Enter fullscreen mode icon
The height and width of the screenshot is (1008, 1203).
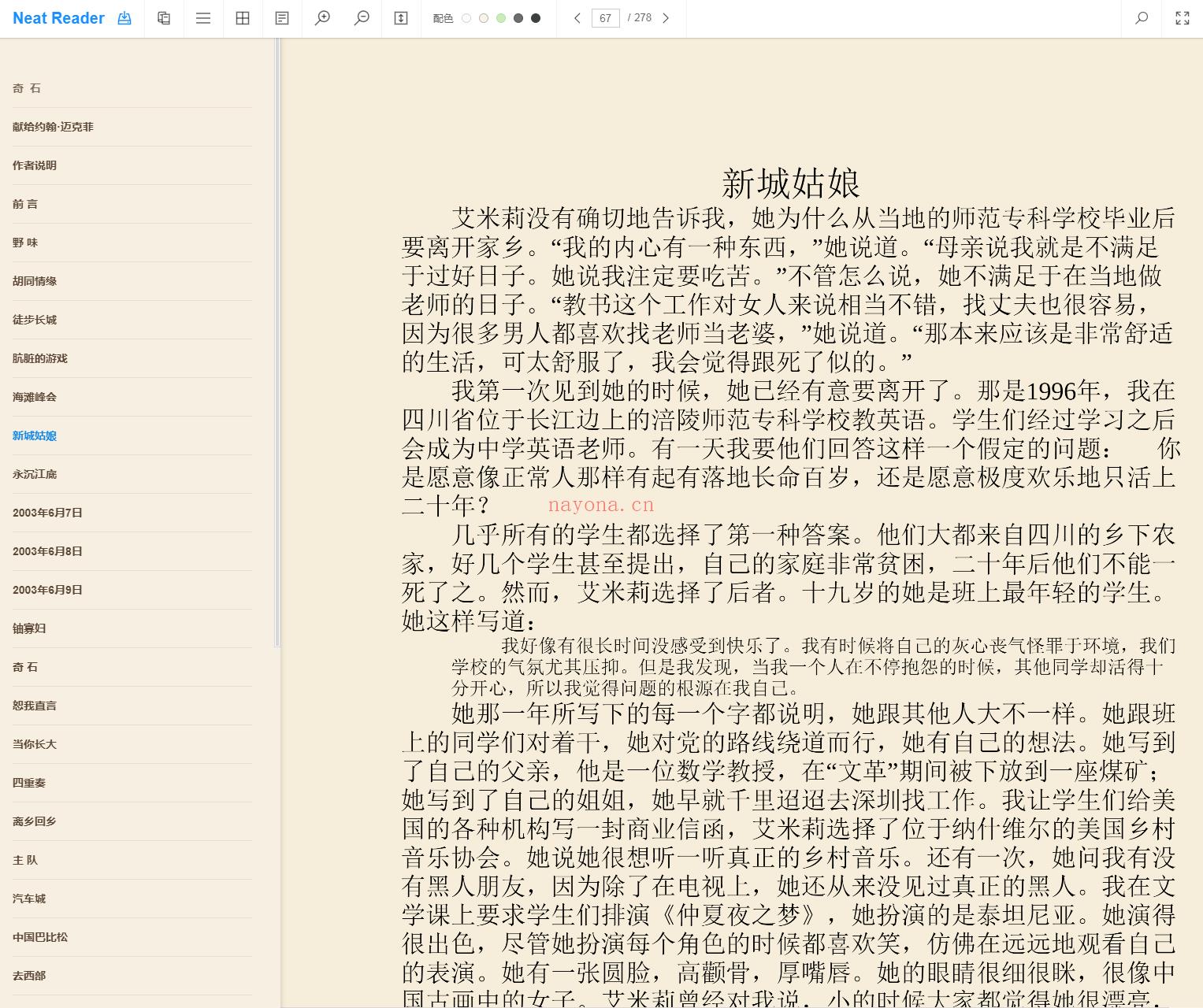[1183, 18]
